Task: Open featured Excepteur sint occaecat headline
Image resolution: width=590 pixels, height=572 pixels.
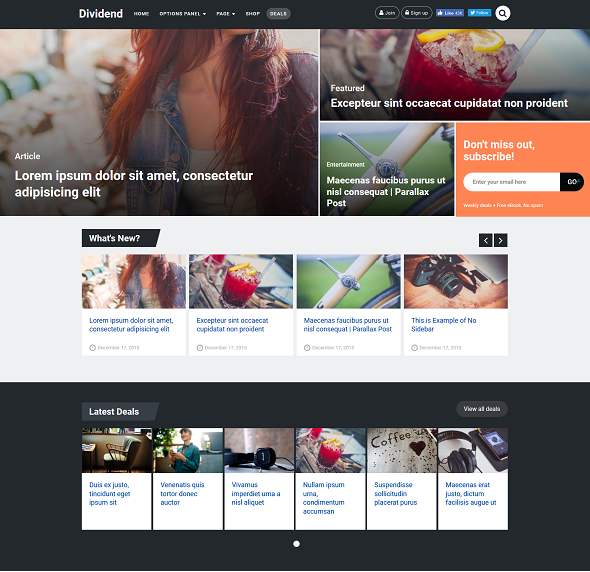Action: [x=449, y=103]
